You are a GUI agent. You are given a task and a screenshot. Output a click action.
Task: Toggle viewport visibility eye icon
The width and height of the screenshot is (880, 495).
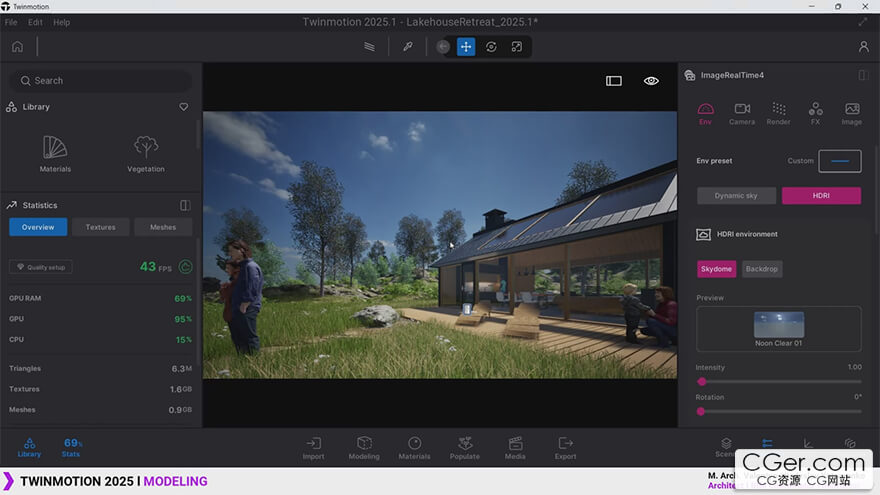tap(651, 81)
